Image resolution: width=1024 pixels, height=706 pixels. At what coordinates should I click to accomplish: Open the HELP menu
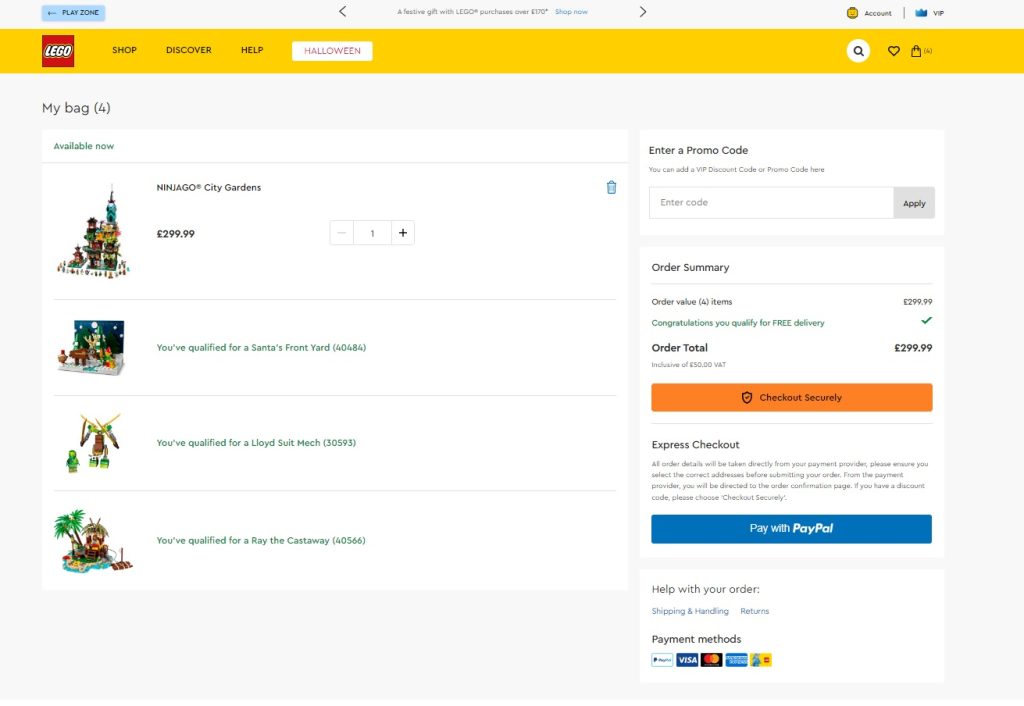[x=252, y=50]
